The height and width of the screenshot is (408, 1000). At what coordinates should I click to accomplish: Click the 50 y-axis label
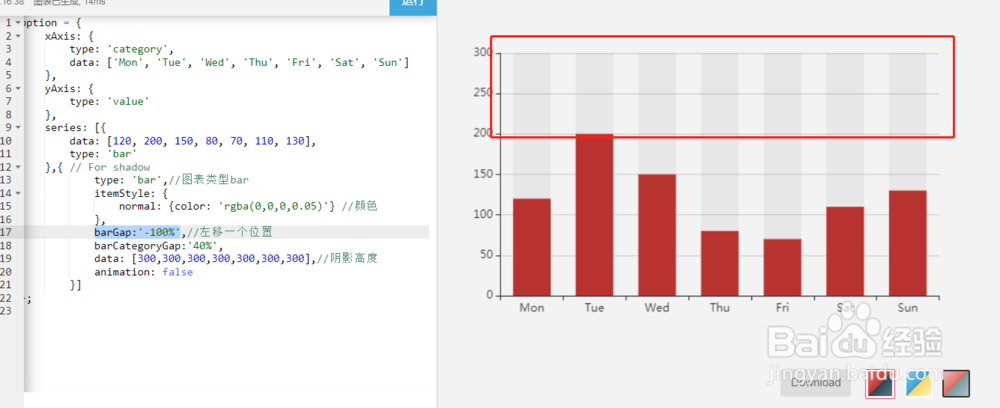pos(486,255)
